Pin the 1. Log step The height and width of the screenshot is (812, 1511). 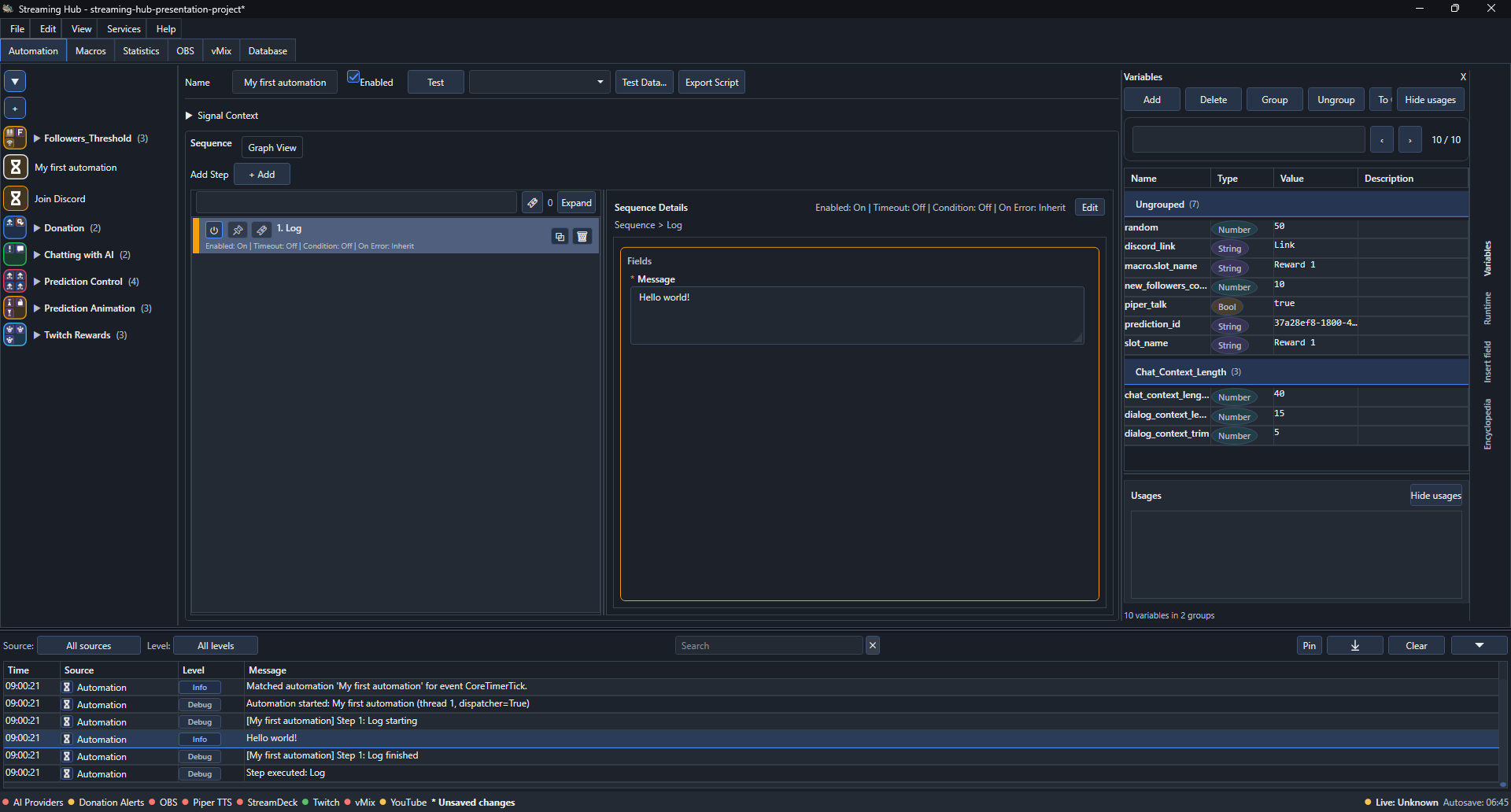coord(238,230)
